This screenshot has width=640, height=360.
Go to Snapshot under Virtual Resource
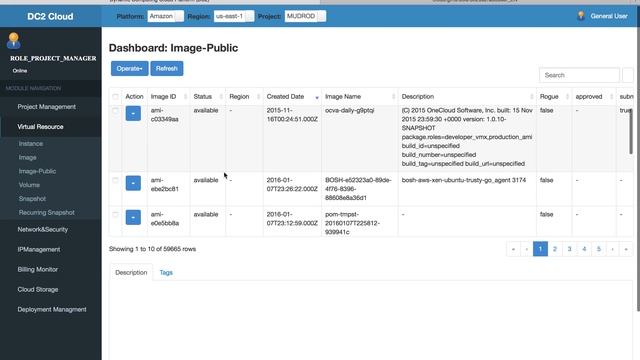pos(32,199)
